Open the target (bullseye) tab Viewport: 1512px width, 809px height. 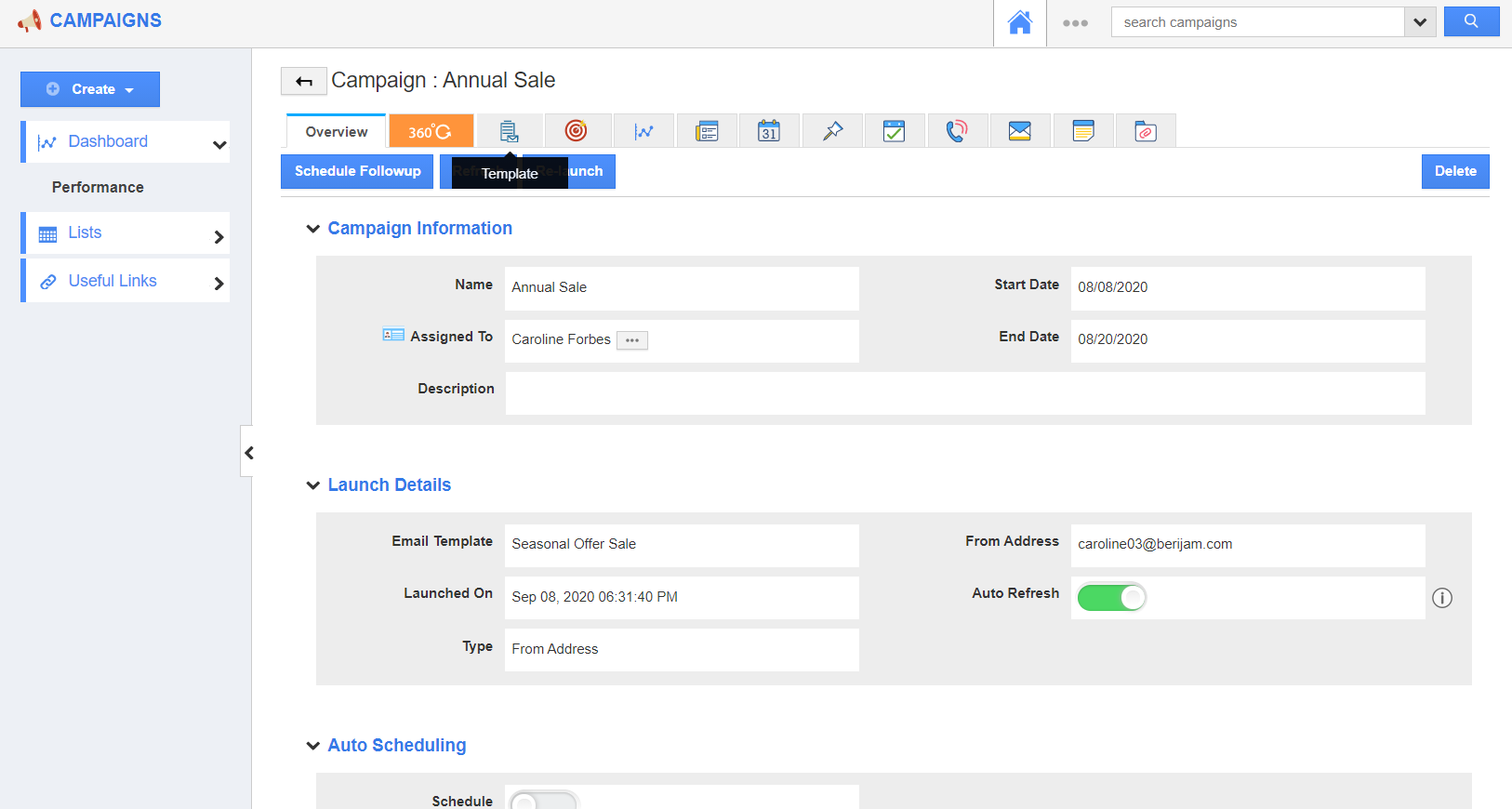577,131
